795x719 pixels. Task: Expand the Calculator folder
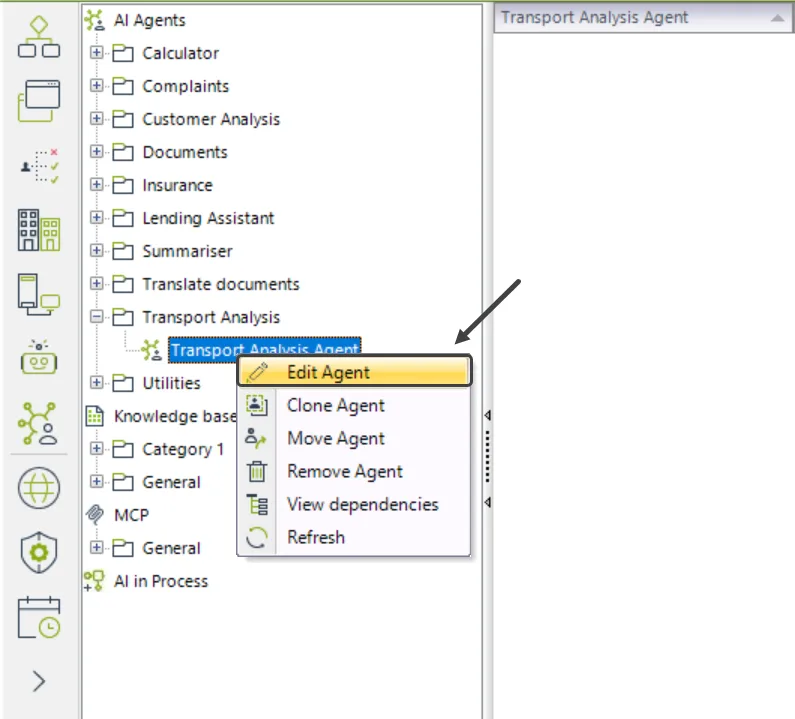coord(96,53)
